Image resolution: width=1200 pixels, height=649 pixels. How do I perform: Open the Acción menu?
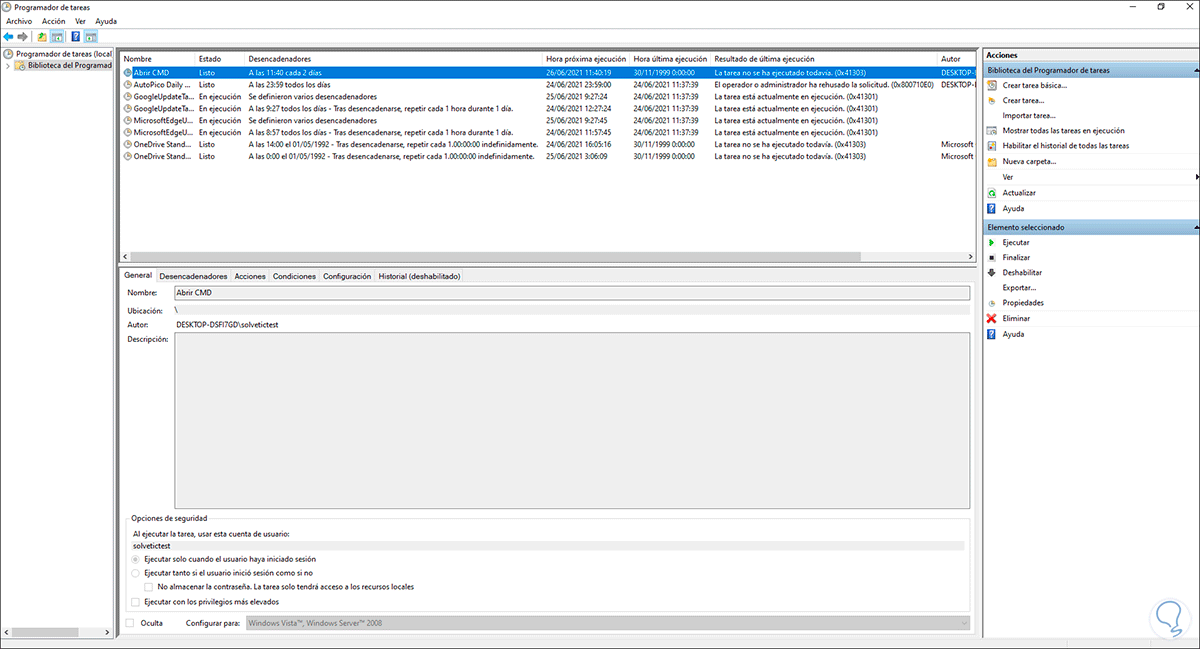[53, 21]
